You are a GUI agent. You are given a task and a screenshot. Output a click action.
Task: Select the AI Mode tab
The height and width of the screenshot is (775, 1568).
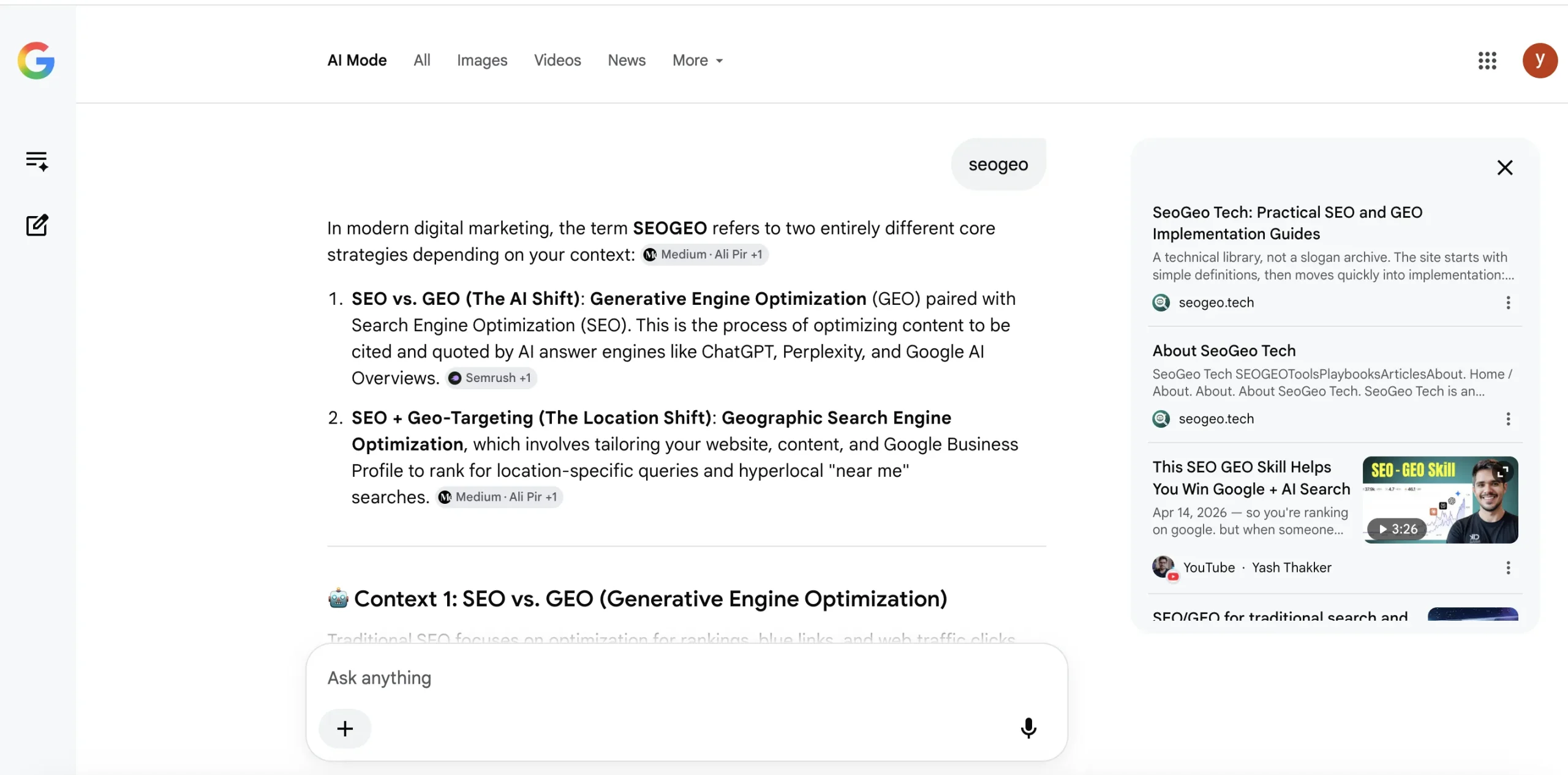pos(357,60)
